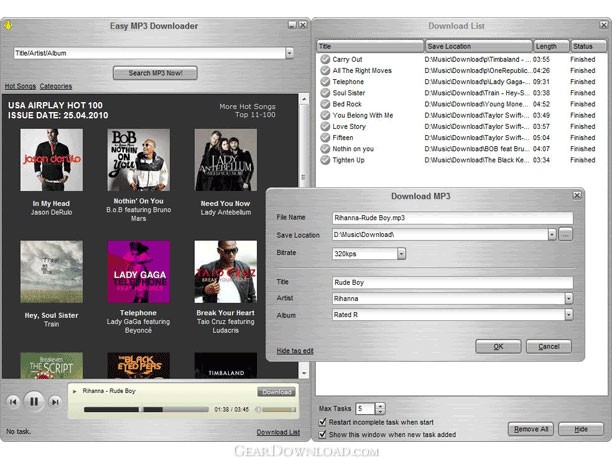This screenshot has height=459, width=612.
Task: Minimize the Easy MP3 Downloader window
Action: [x=292, y=25]
